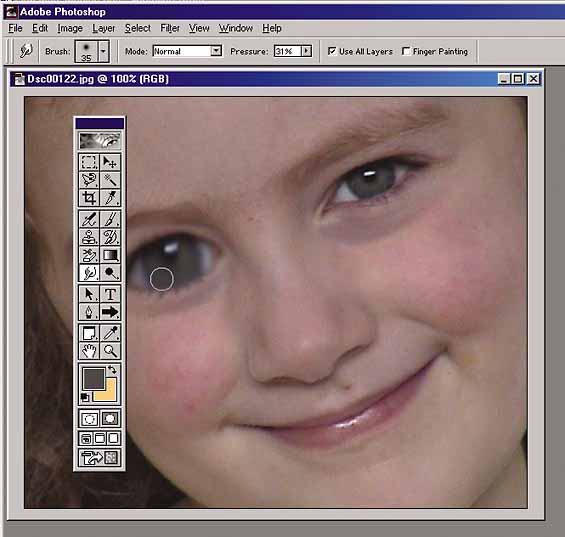Select the Type tool
The height and width of the screenshot is (537, 565).
pyautogui.click(x=110, y=294)
